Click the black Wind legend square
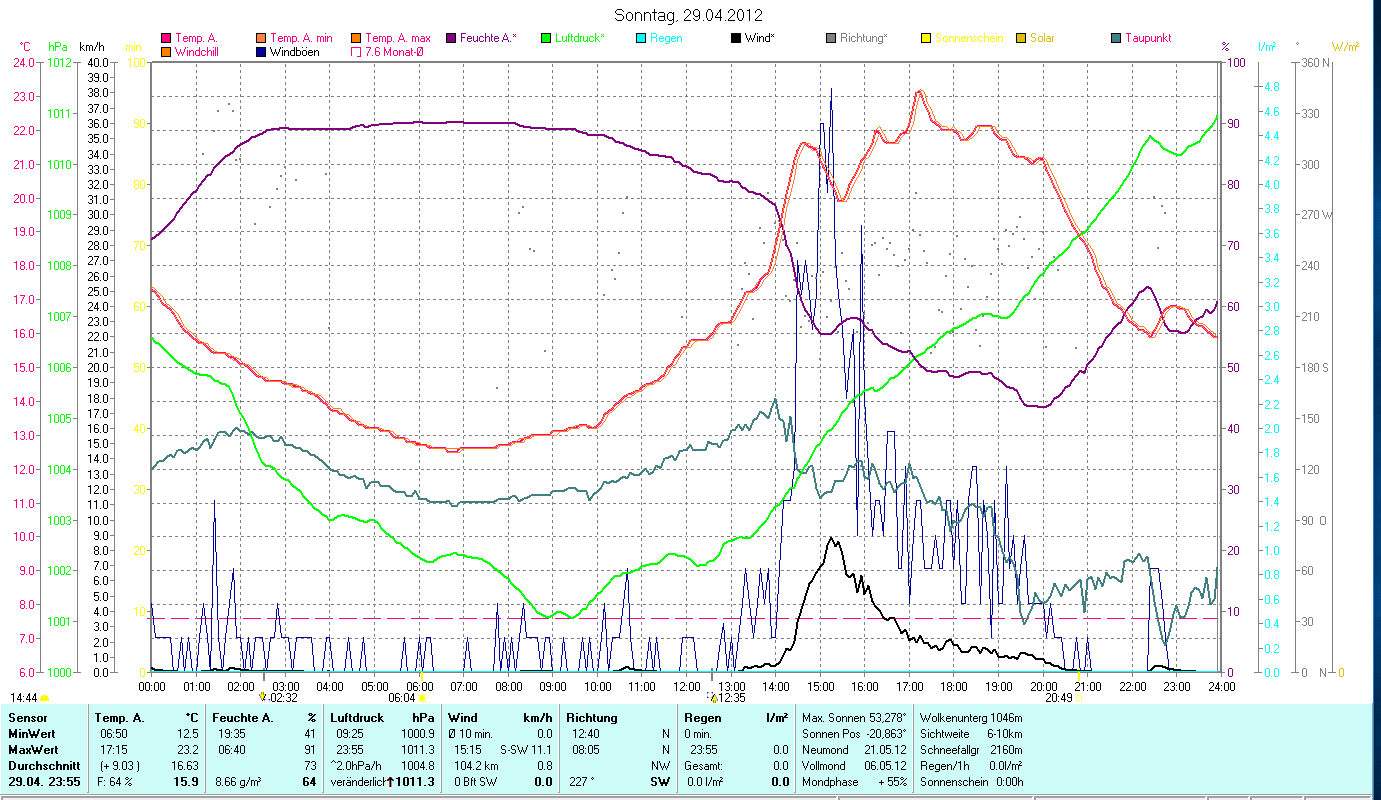1381x800 pixels. tap(736, 39)
